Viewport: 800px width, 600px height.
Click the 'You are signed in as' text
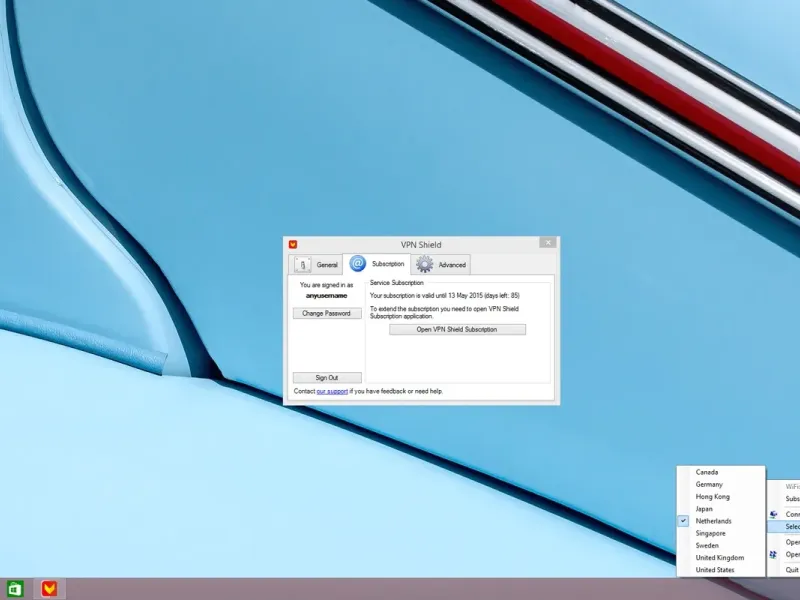click(x=327, y=285)
